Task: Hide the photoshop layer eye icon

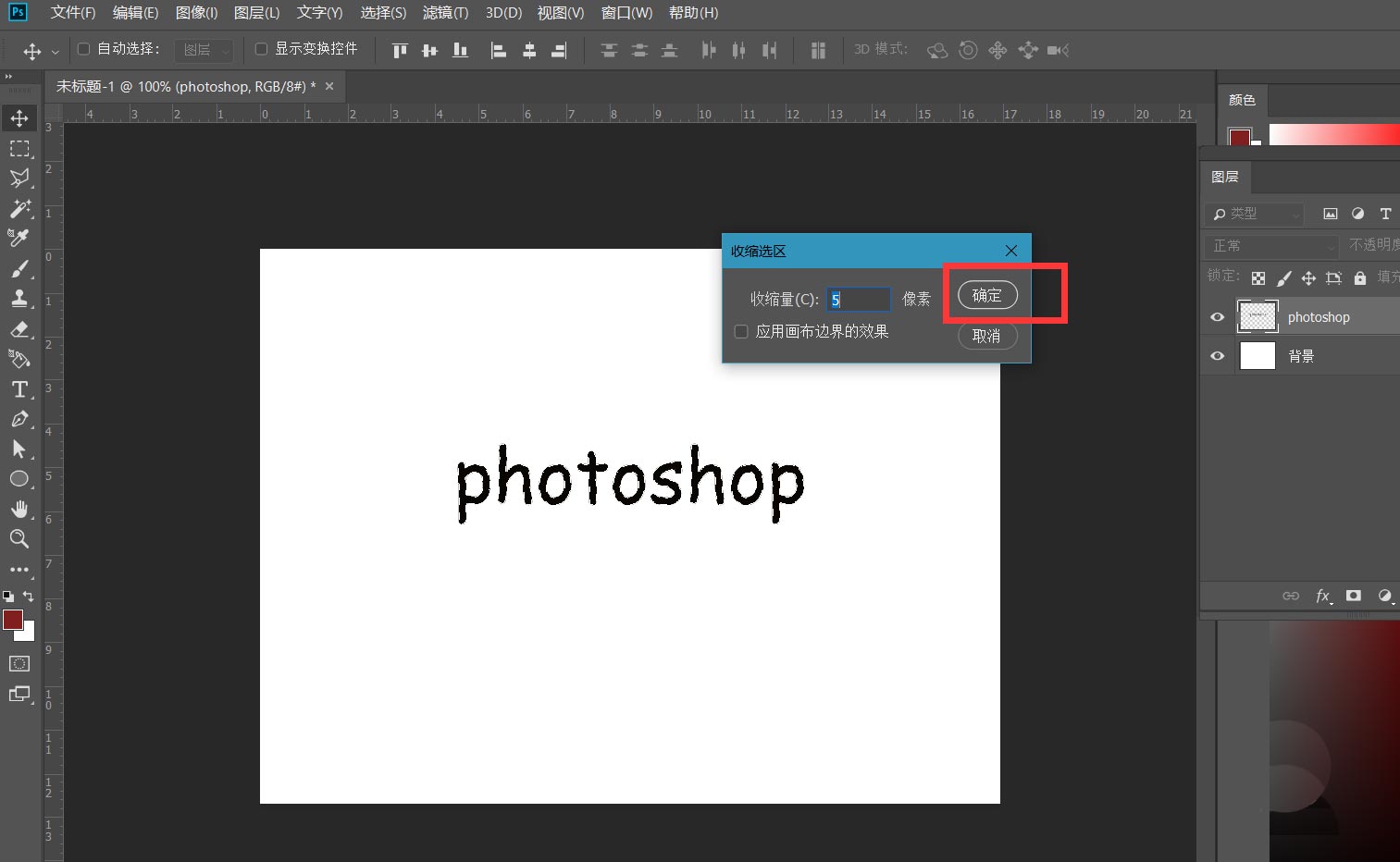Action: [1218, 317]
